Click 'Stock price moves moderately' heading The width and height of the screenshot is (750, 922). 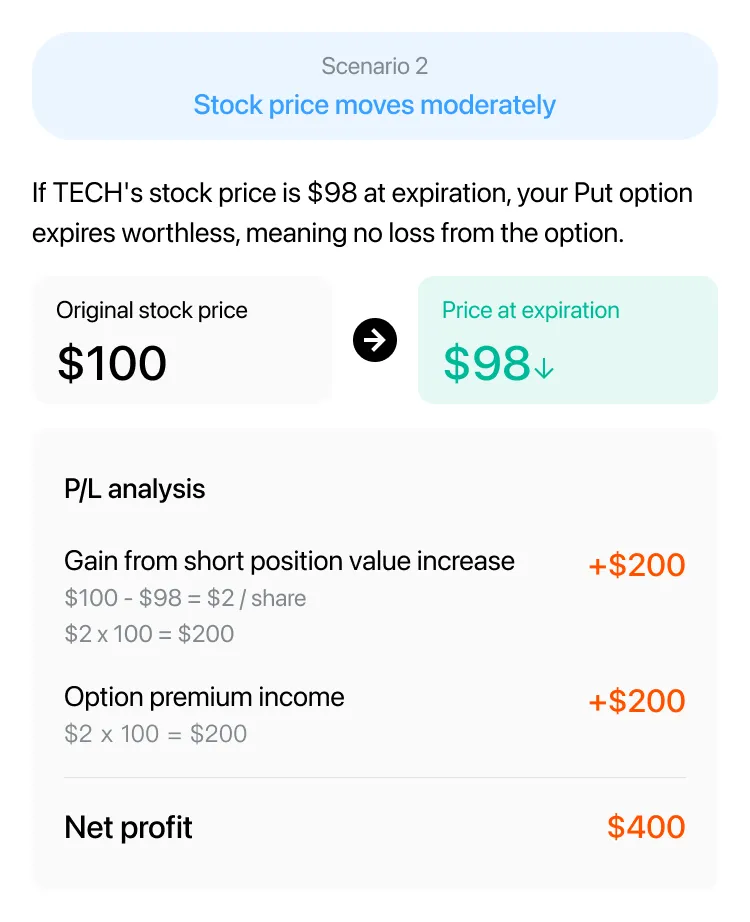[x=375, y=105]
